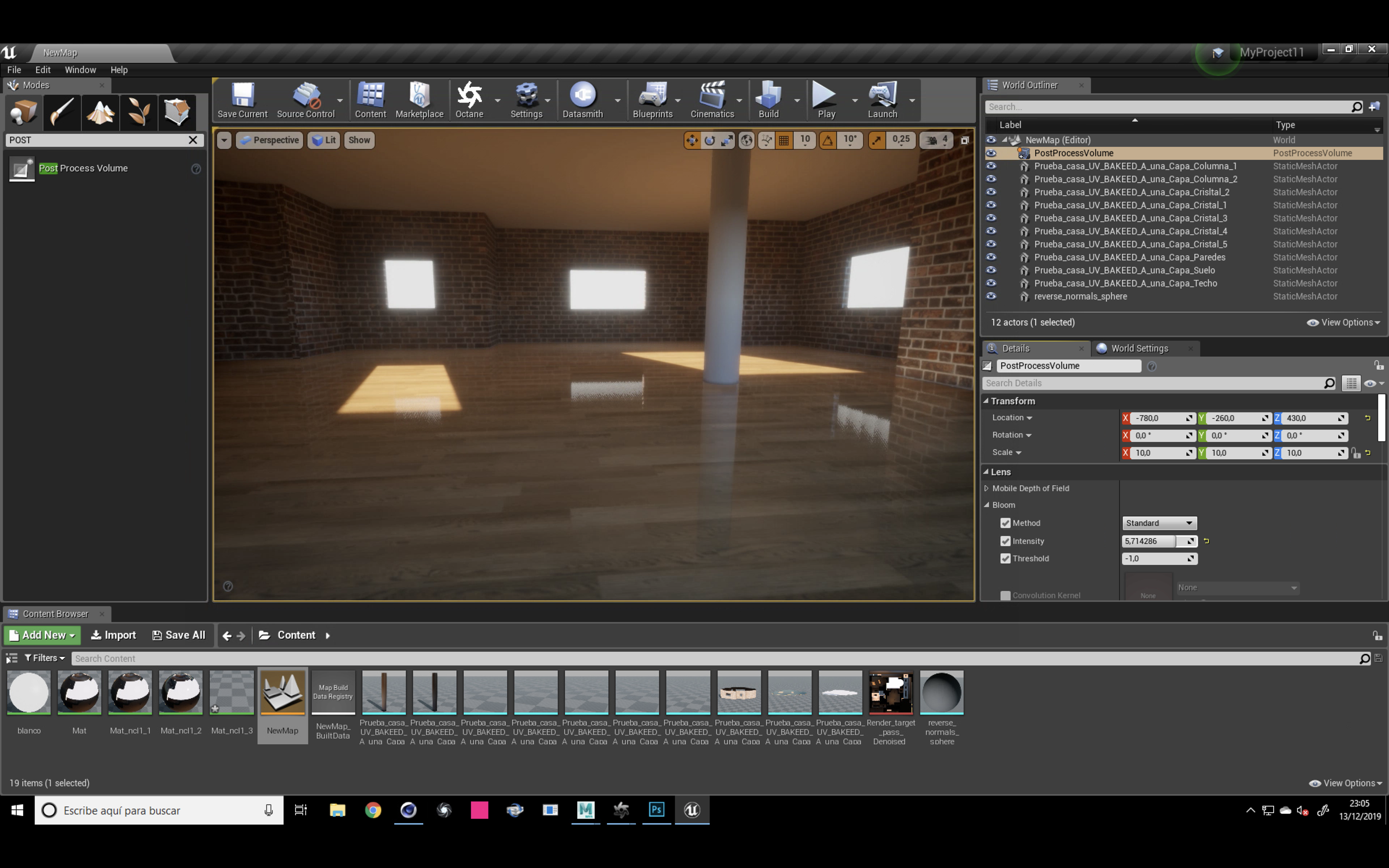Click the Add New button
This screenshot has height=868, width=1389.
[43, 635]
